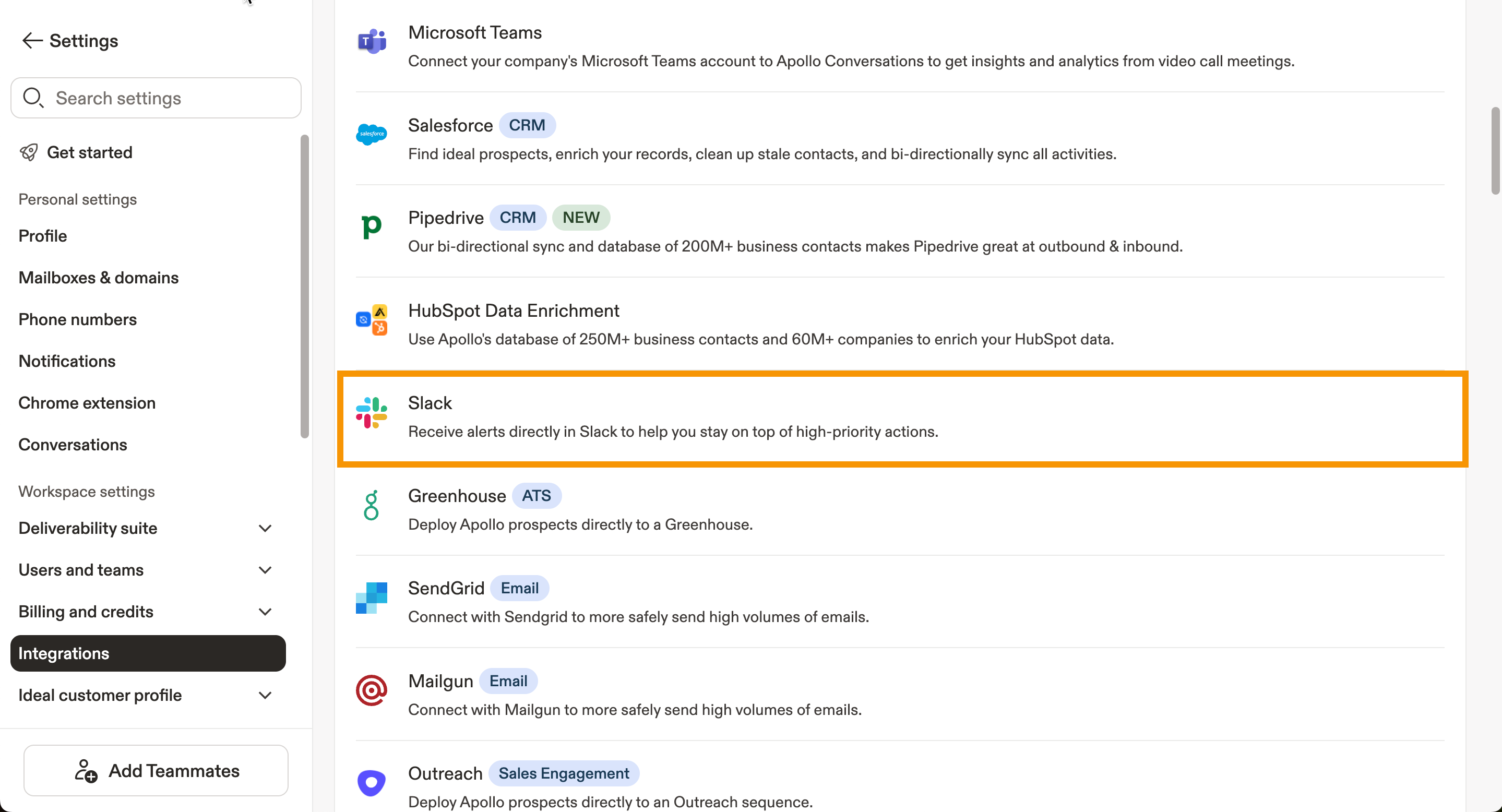Viewport: 1502px width, 812px height.
Task: Click the Microsoft Teams logo icon
Action: coord(372,41)
